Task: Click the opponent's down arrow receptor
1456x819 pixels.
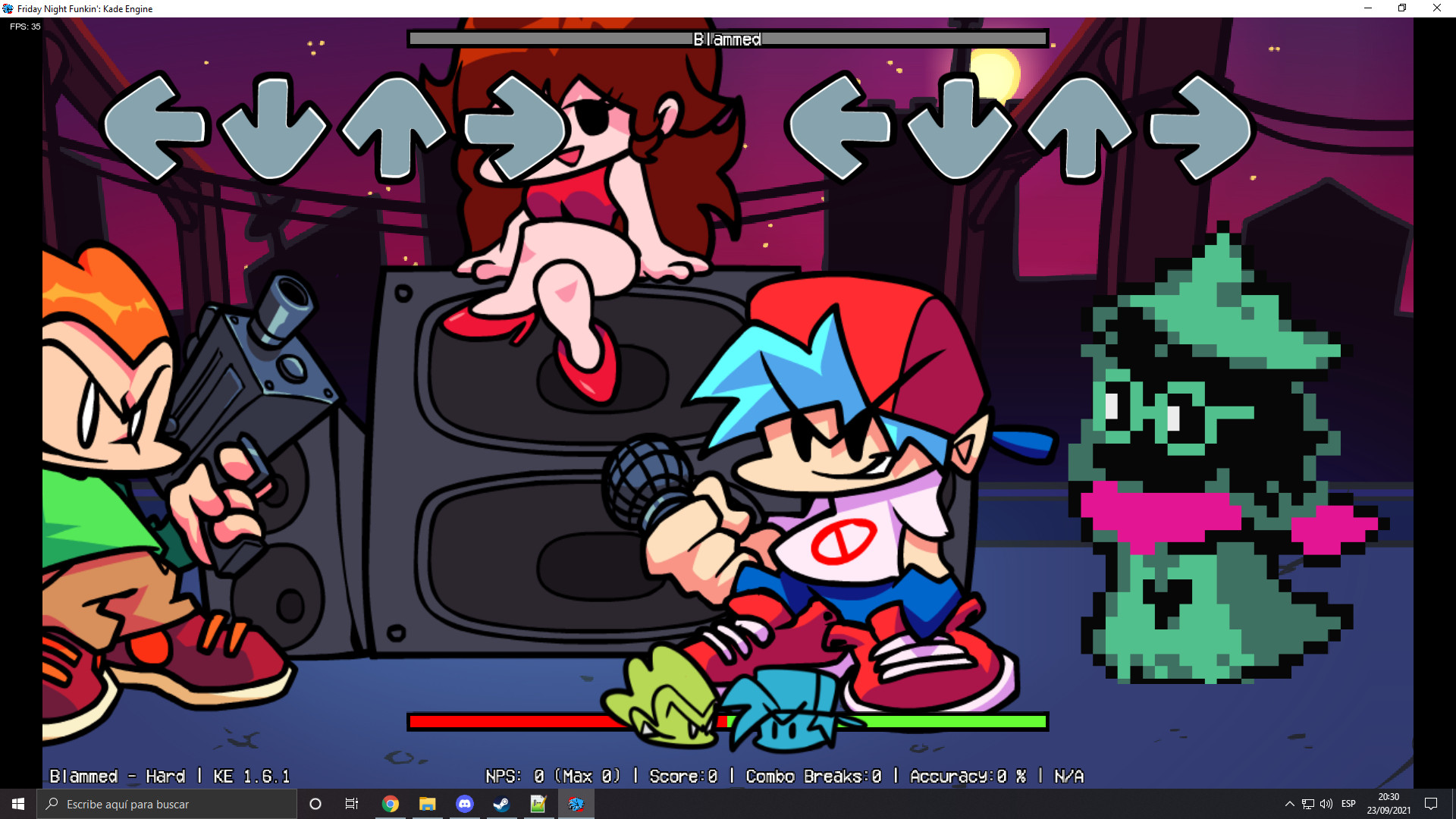Action: click(275, 127)
